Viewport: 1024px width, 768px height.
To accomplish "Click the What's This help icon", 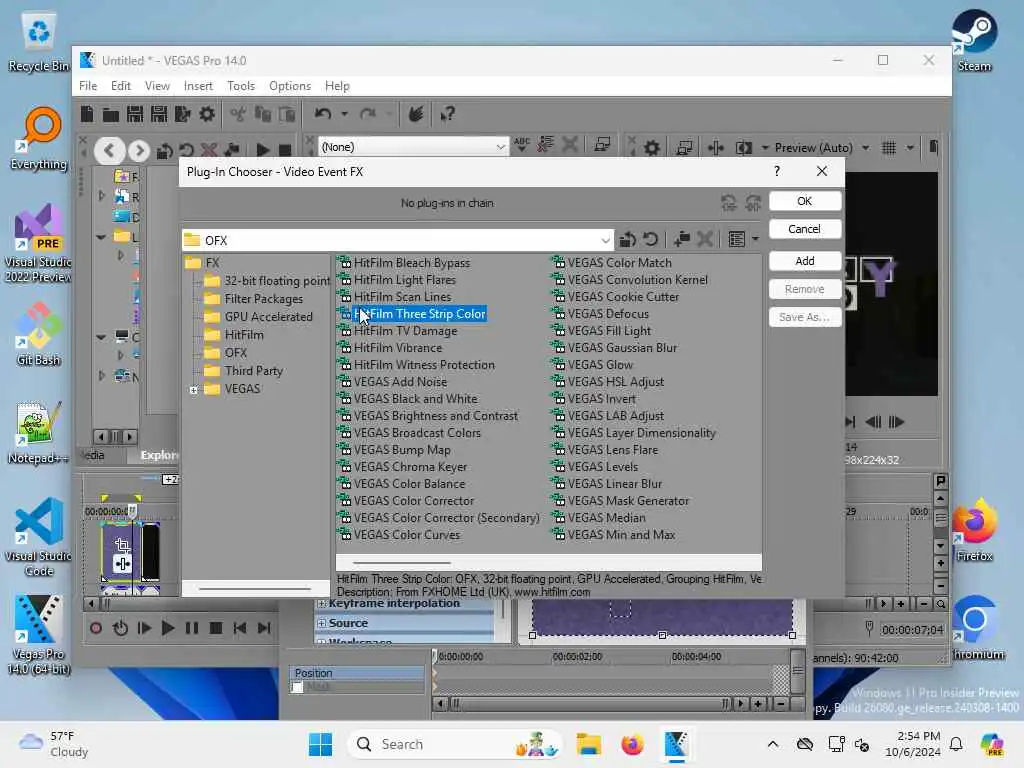I will click(447, 114).
